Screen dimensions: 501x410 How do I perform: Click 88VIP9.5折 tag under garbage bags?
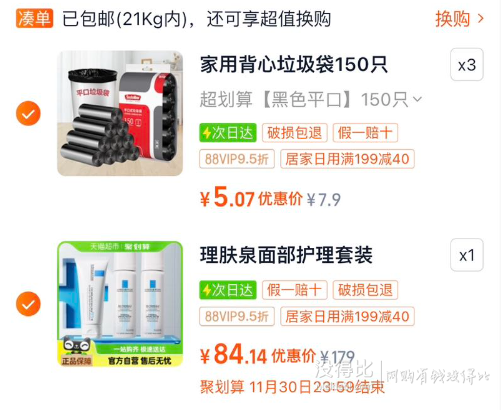tap(237, 159)
